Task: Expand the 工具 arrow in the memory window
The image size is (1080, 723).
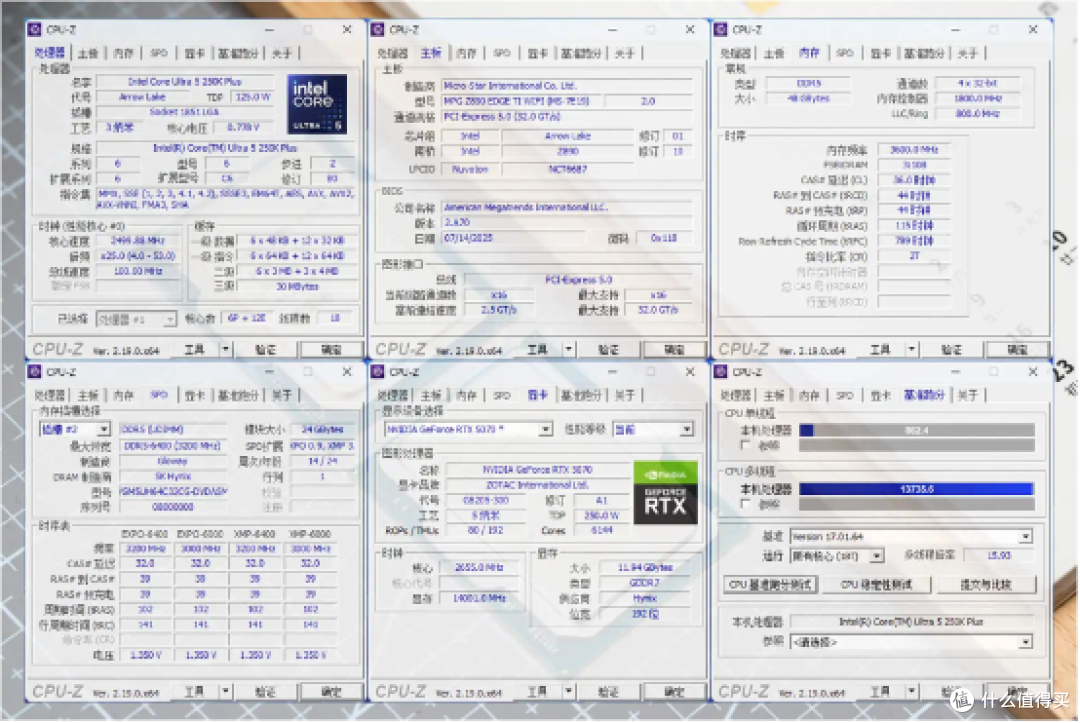Action: [911, 350]
